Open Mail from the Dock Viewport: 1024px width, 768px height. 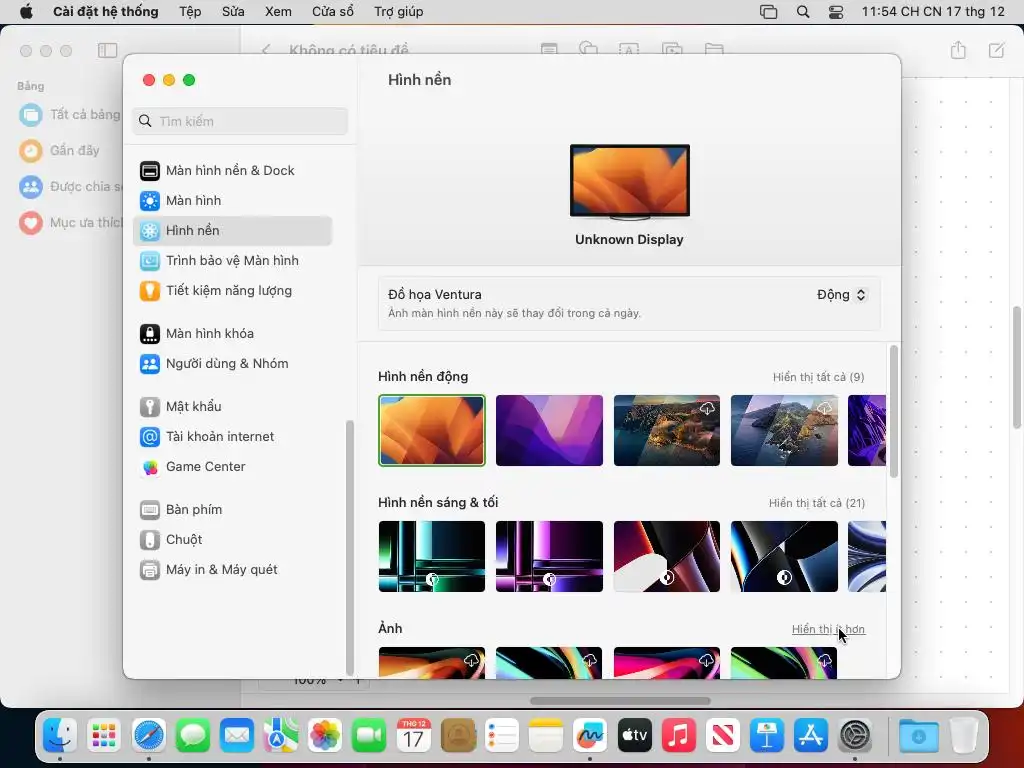click(236, 735)
